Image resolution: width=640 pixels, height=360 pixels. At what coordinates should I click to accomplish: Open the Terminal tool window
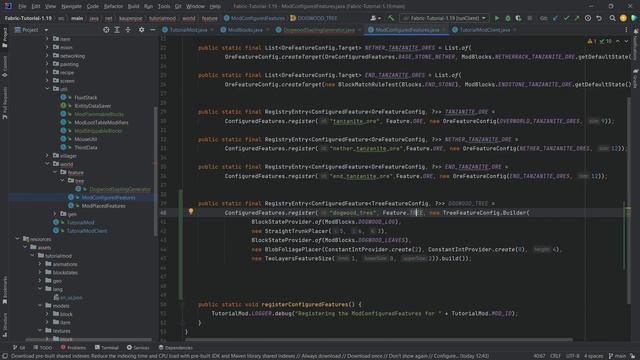click(x=107, y=348)
